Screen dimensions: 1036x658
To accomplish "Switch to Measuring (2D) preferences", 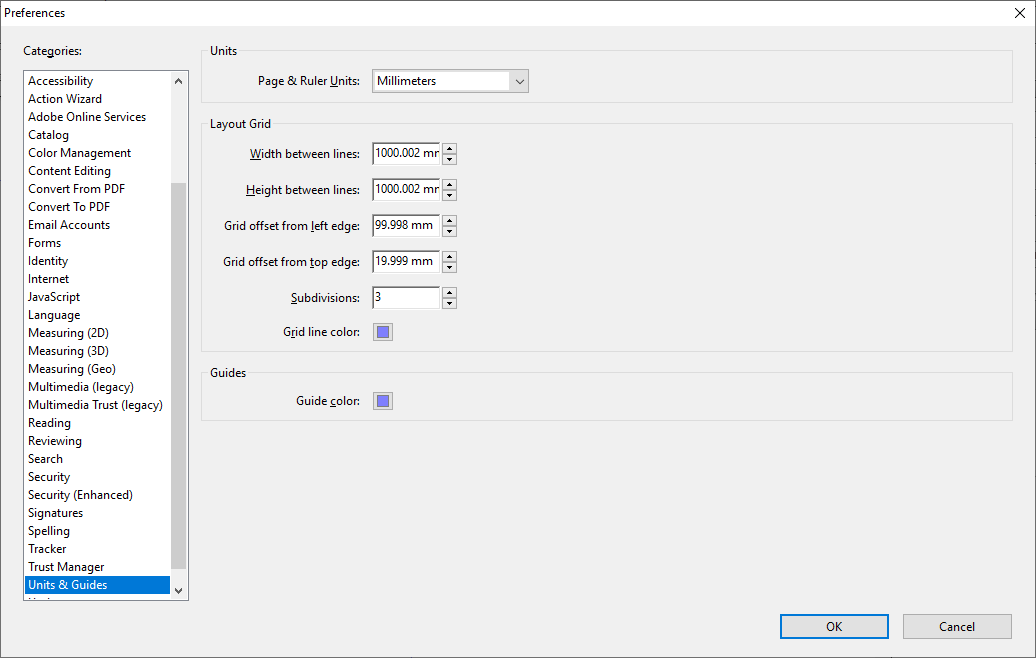I will [x=69, y=333].
